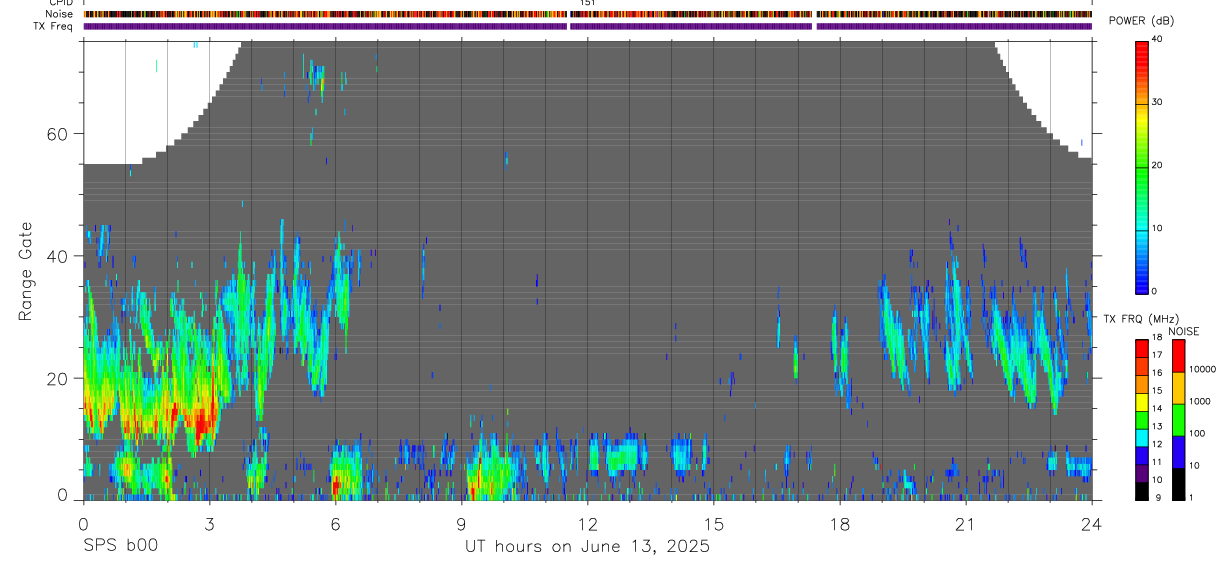Click the '3' hour tick on the time axis
Screen dimensions: 1228x567
tap(209, 524)
